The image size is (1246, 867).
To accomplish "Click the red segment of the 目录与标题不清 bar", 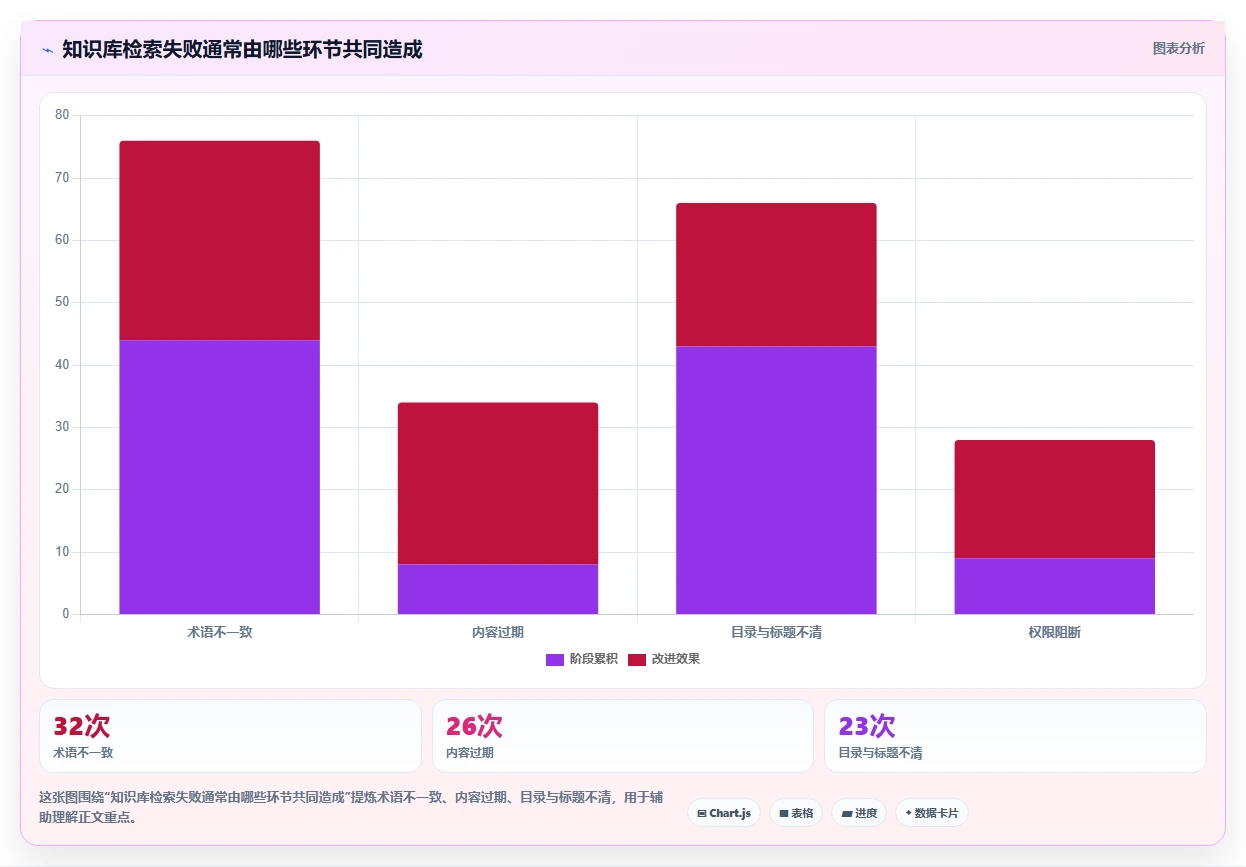I will (x=776, y=275).
